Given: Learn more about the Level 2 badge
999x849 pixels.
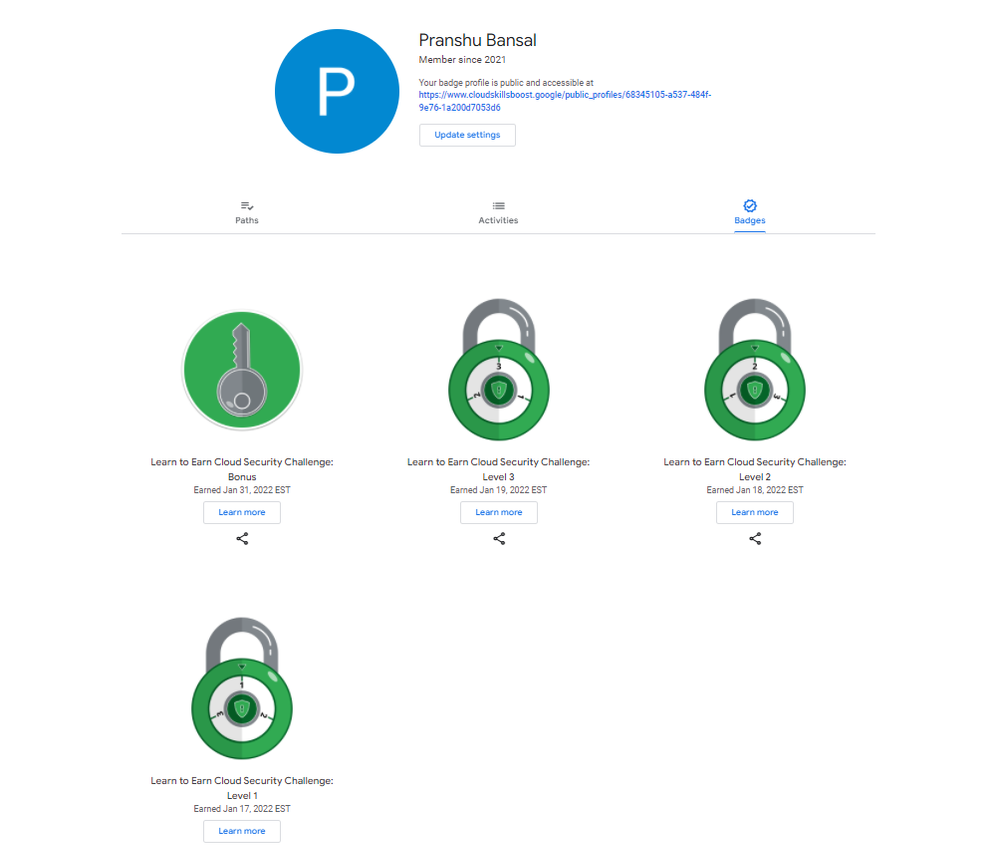Looking at the screenshot, I should (x=755, y=513).
